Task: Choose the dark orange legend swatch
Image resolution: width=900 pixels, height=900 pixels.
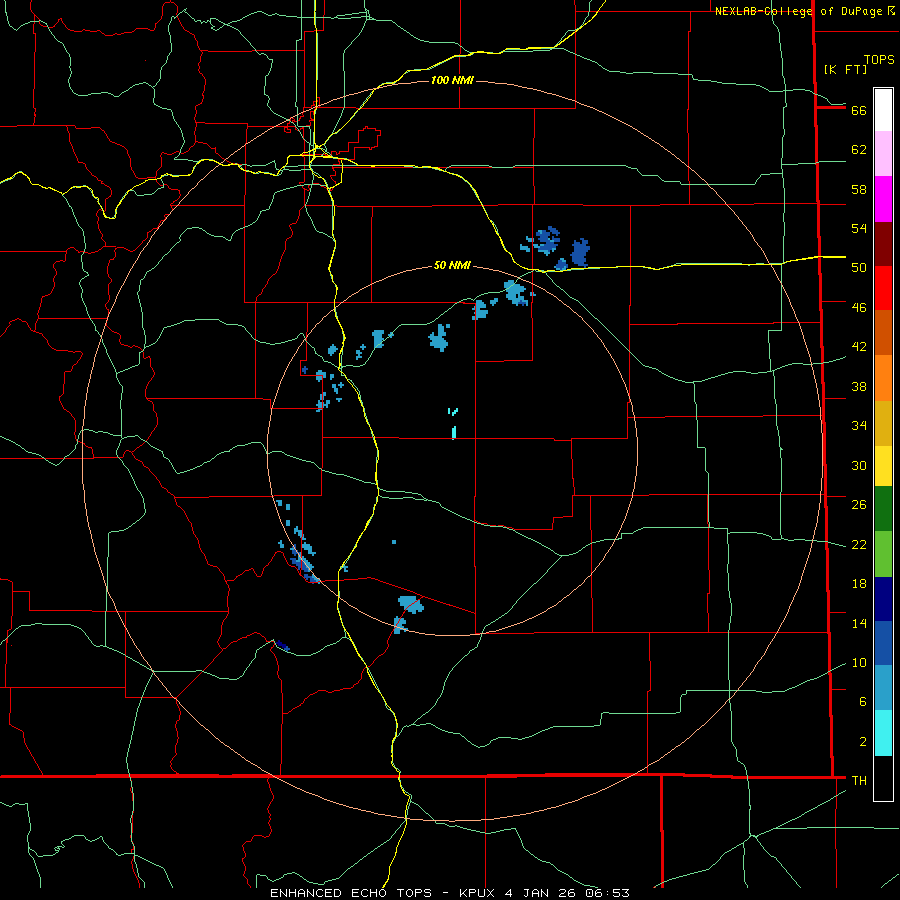Action: pyautogui.click(x=883, y=332)
